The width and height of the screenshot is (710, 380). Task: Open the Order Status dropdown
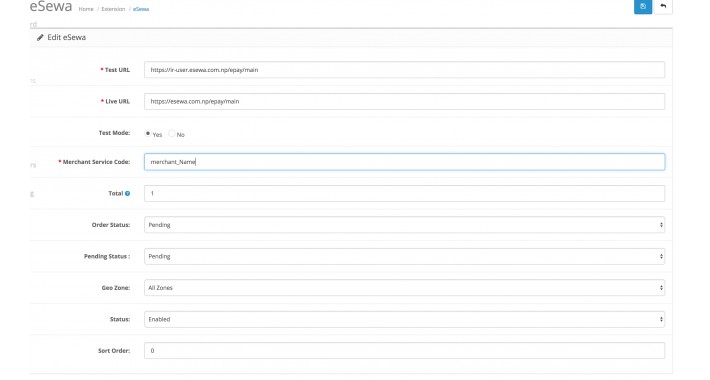pyautogui.click(x=404, y=225)
